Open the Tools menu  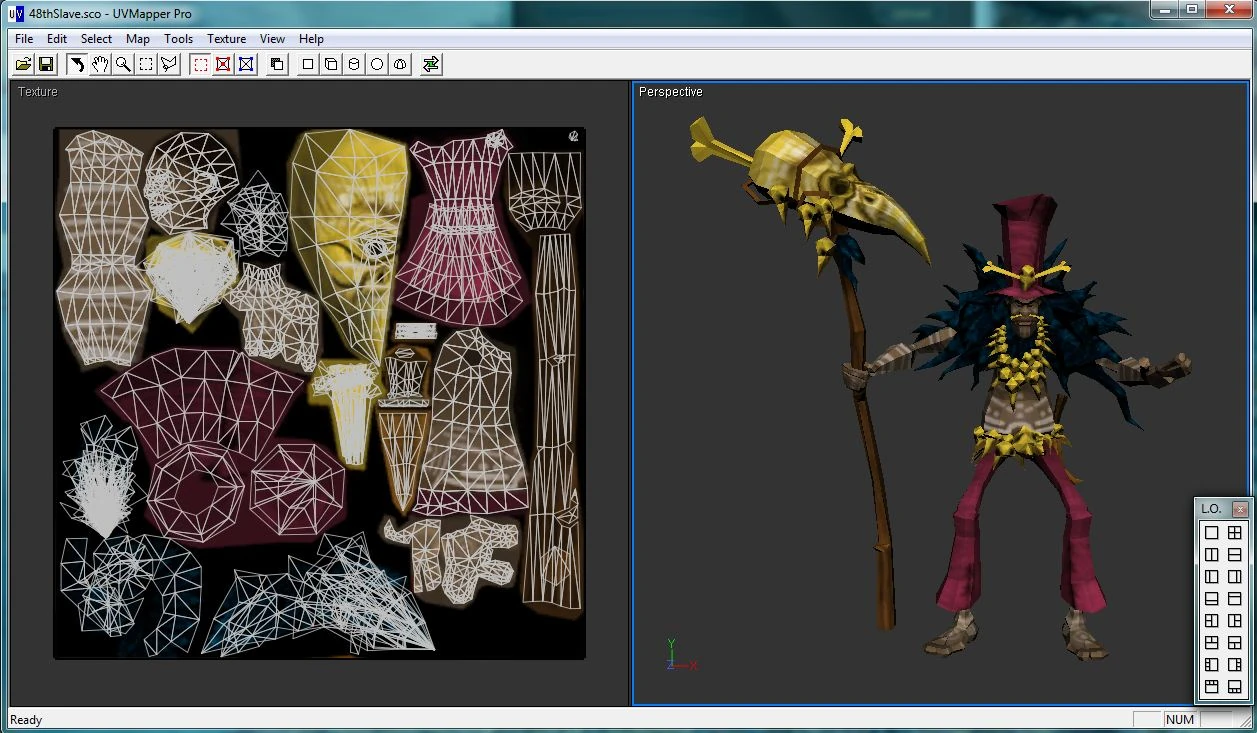178,39
